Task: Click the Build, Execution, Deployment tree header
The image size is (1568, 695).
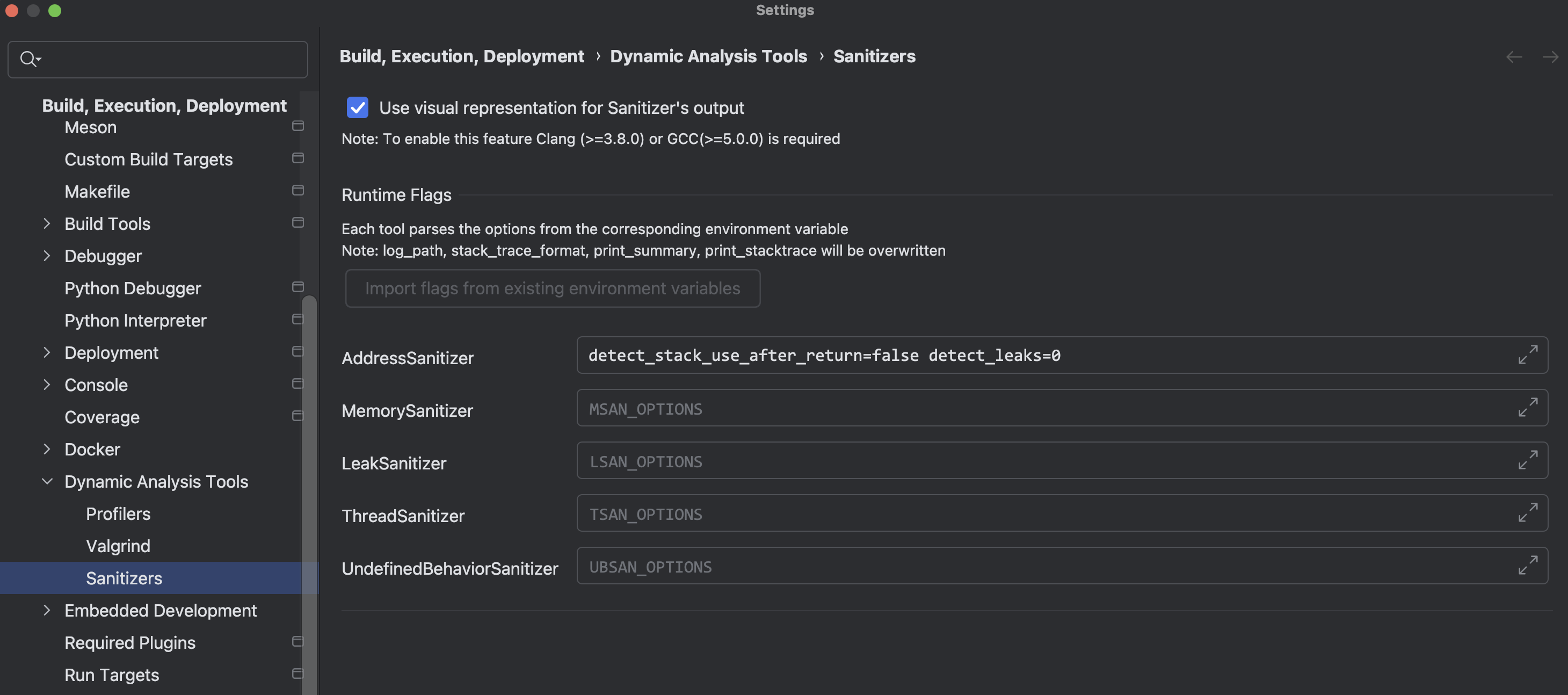Action: [x=164, y=105]
